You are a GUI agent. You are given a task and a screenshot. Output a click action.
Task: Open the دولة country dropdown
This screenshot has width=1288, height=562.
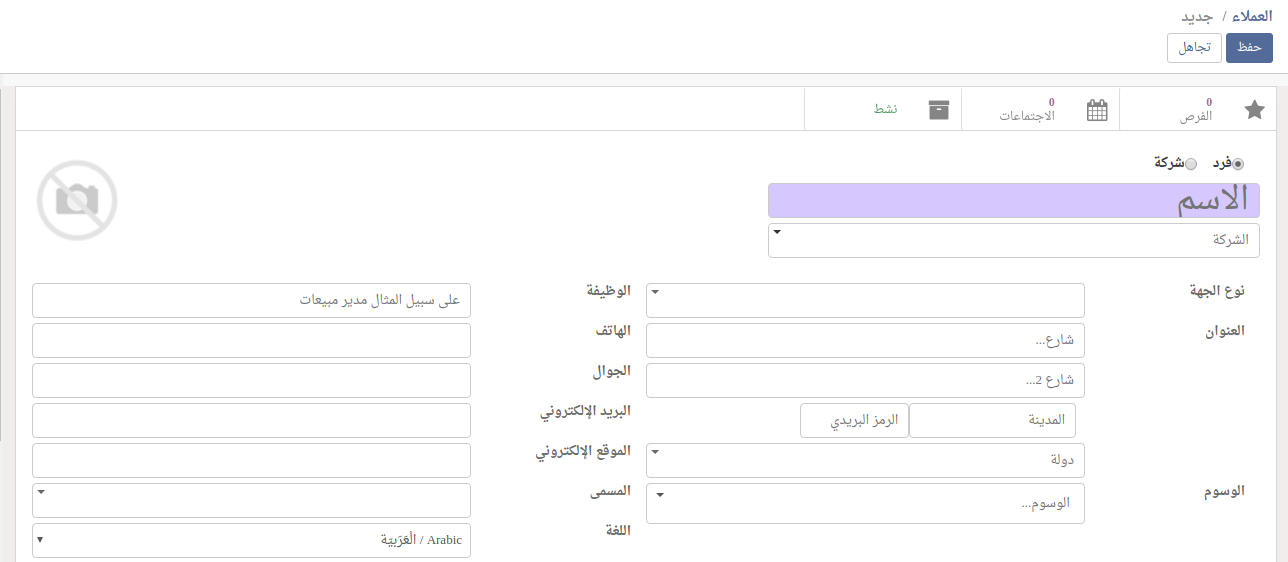(x=865, y=460)
